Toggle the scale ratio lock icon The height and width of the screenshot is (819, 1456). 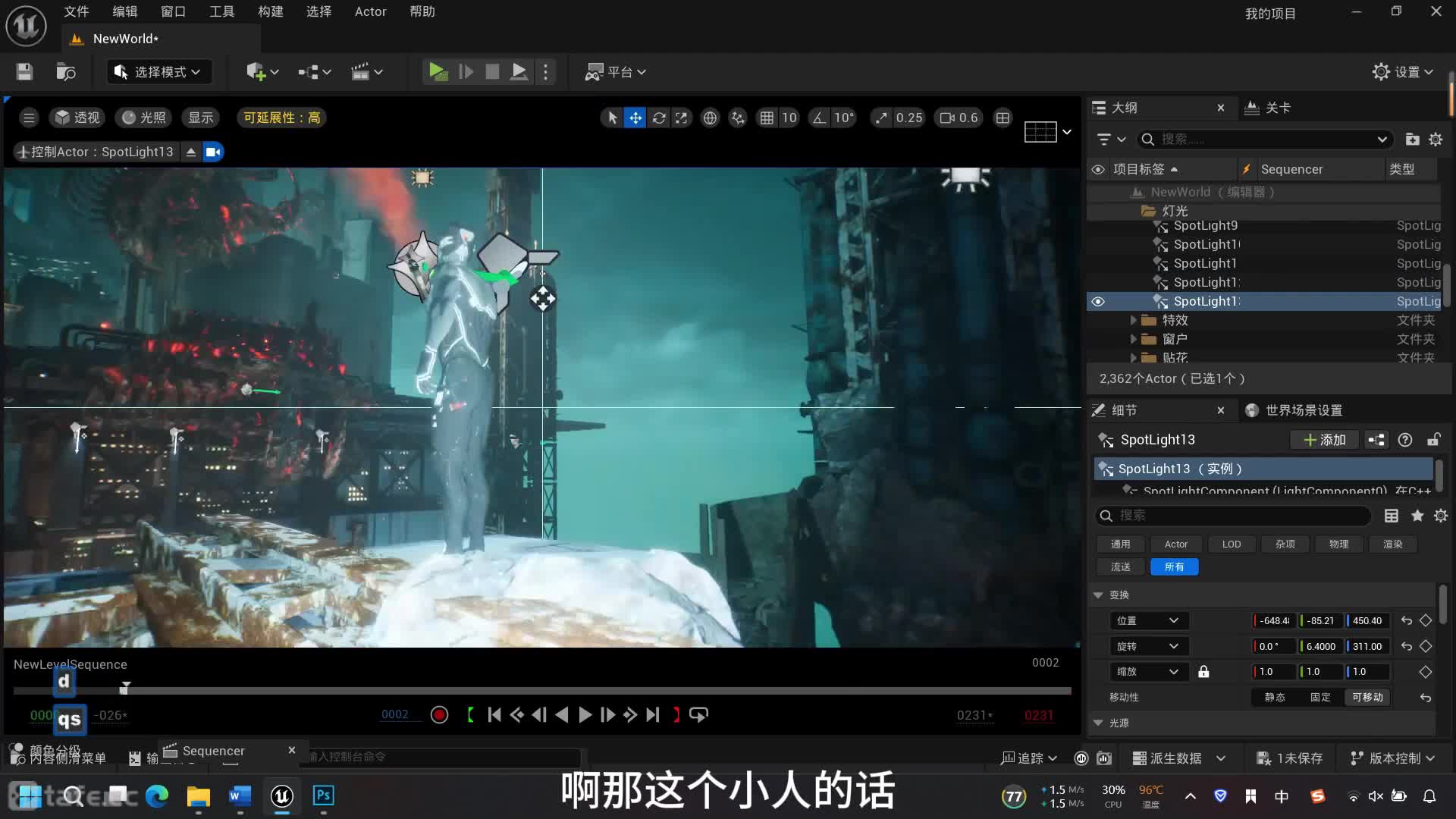[x=1203, y=672]
